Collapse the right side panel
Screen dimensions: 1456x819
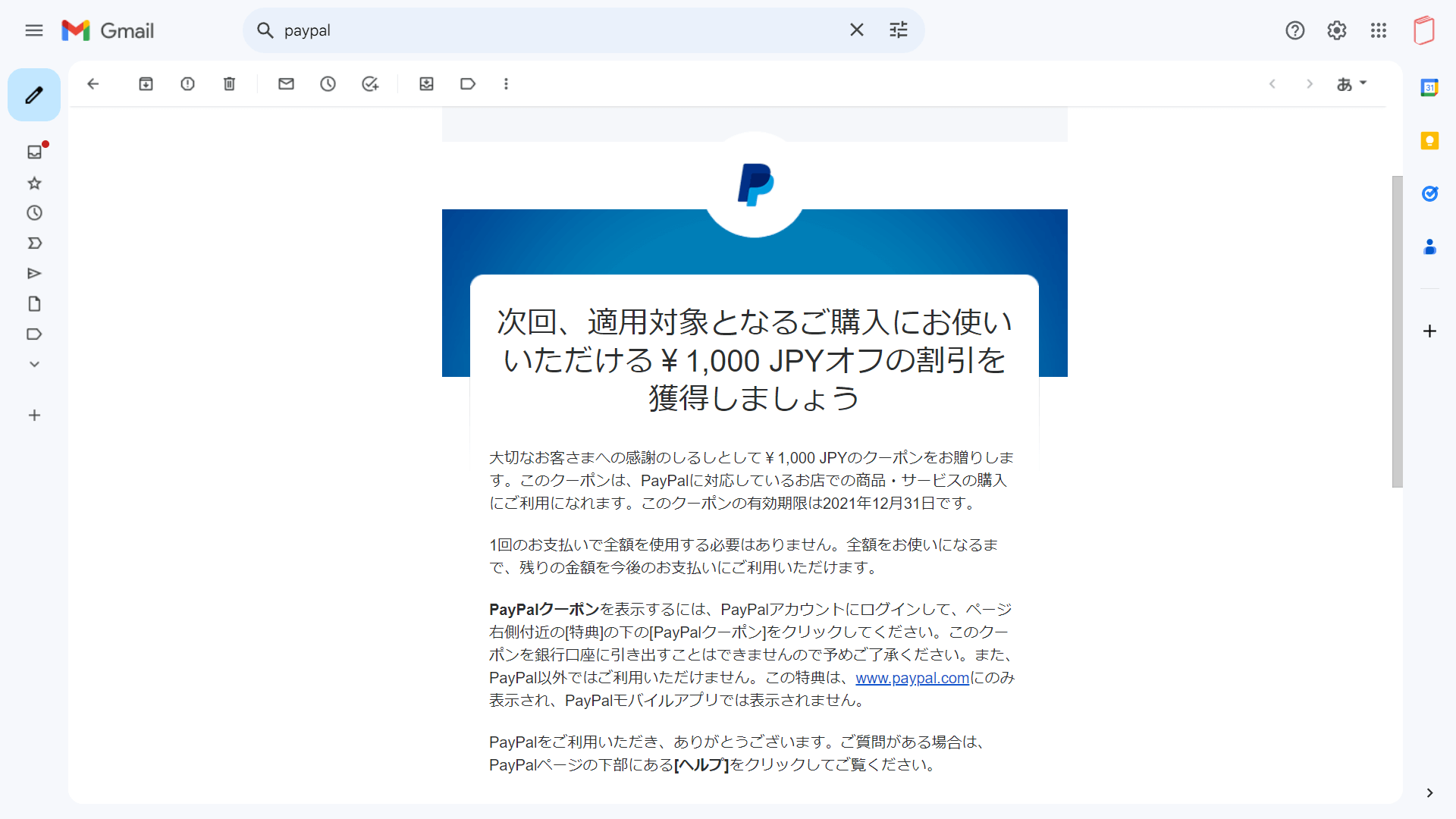[1430, 792]
